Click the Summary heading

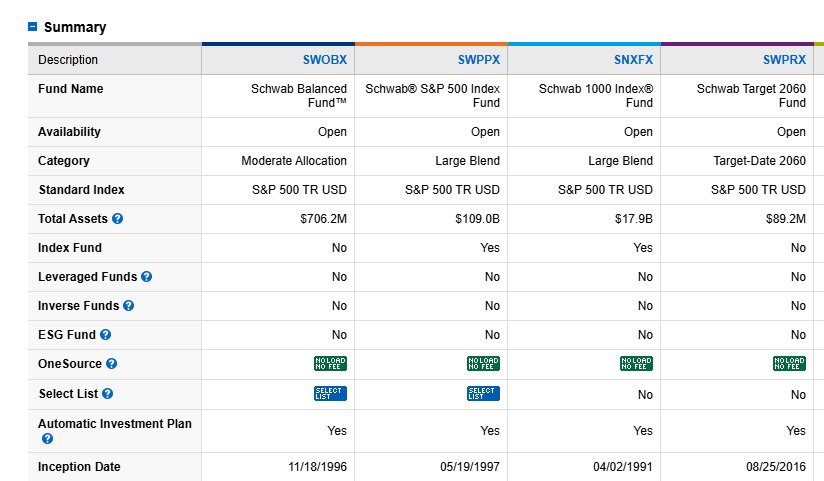pyautogui.click(x=75, y=27)
